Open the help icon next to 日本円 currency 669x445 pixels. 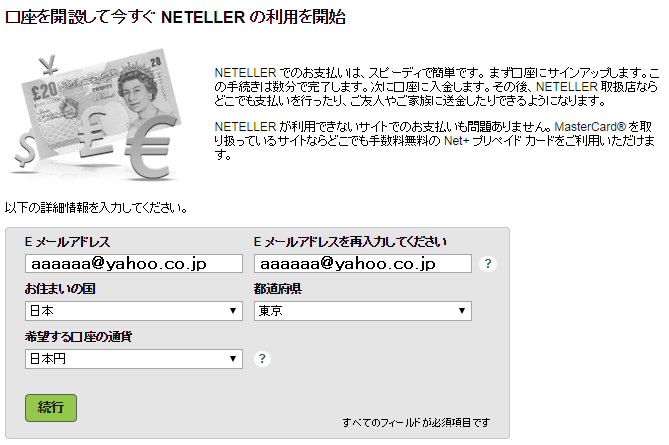click(262, 359)
